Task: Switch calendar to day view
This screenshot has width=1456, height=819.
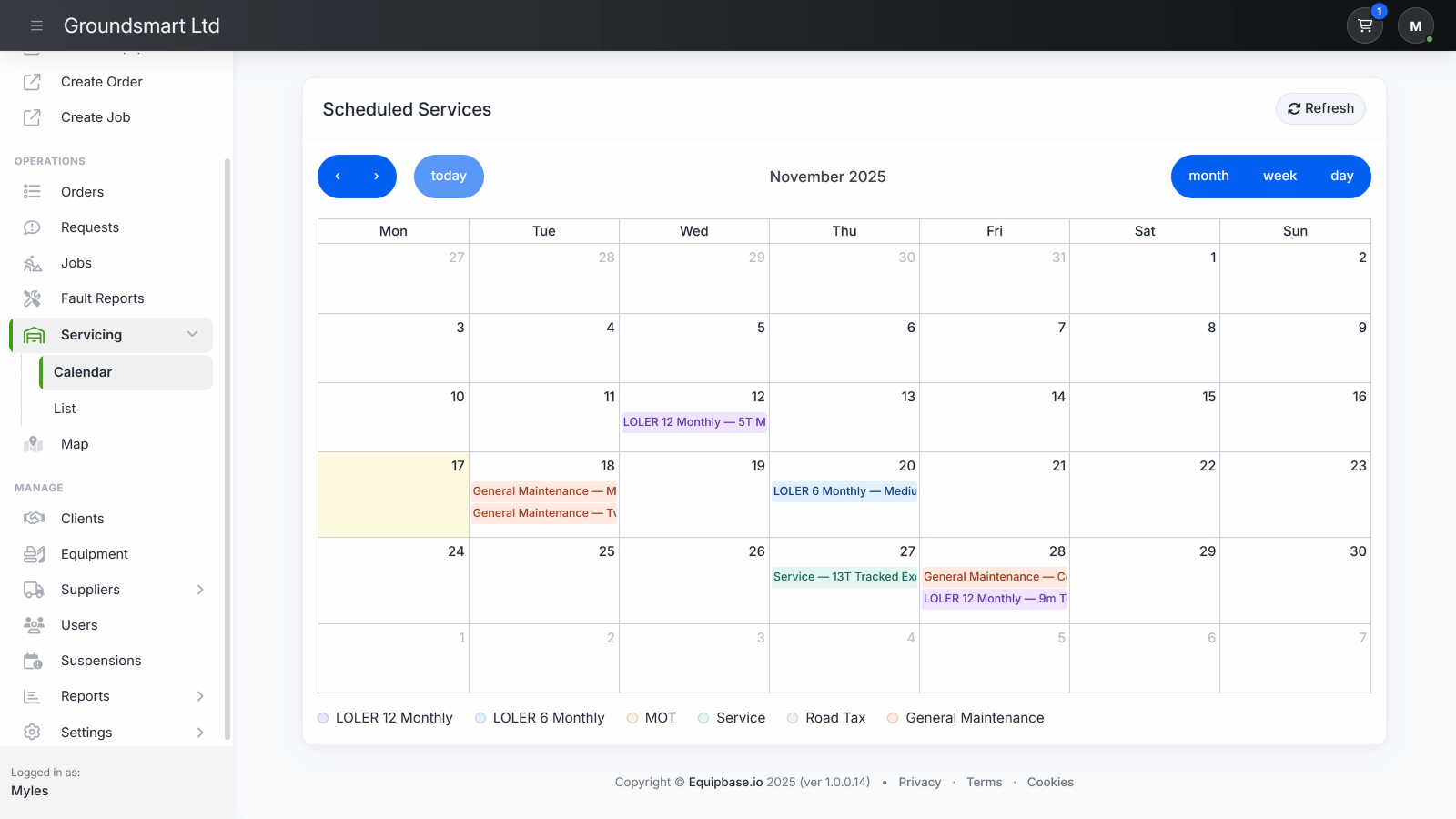Action: [x=1341, y=176]
